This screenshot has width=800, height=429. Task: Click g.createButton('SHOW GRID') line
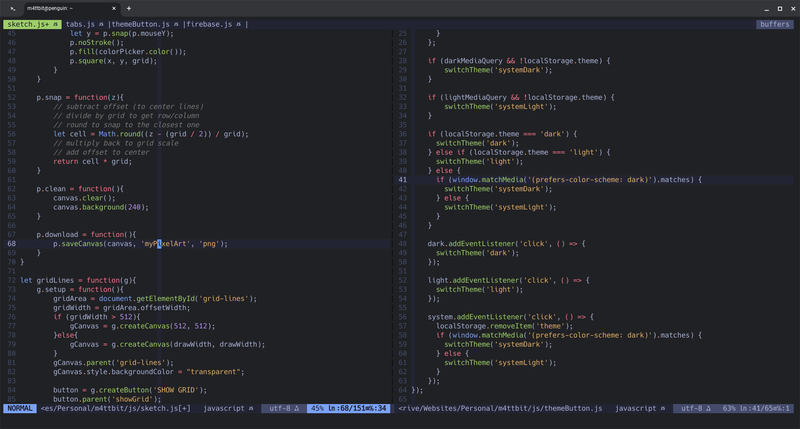click(130, 390)
